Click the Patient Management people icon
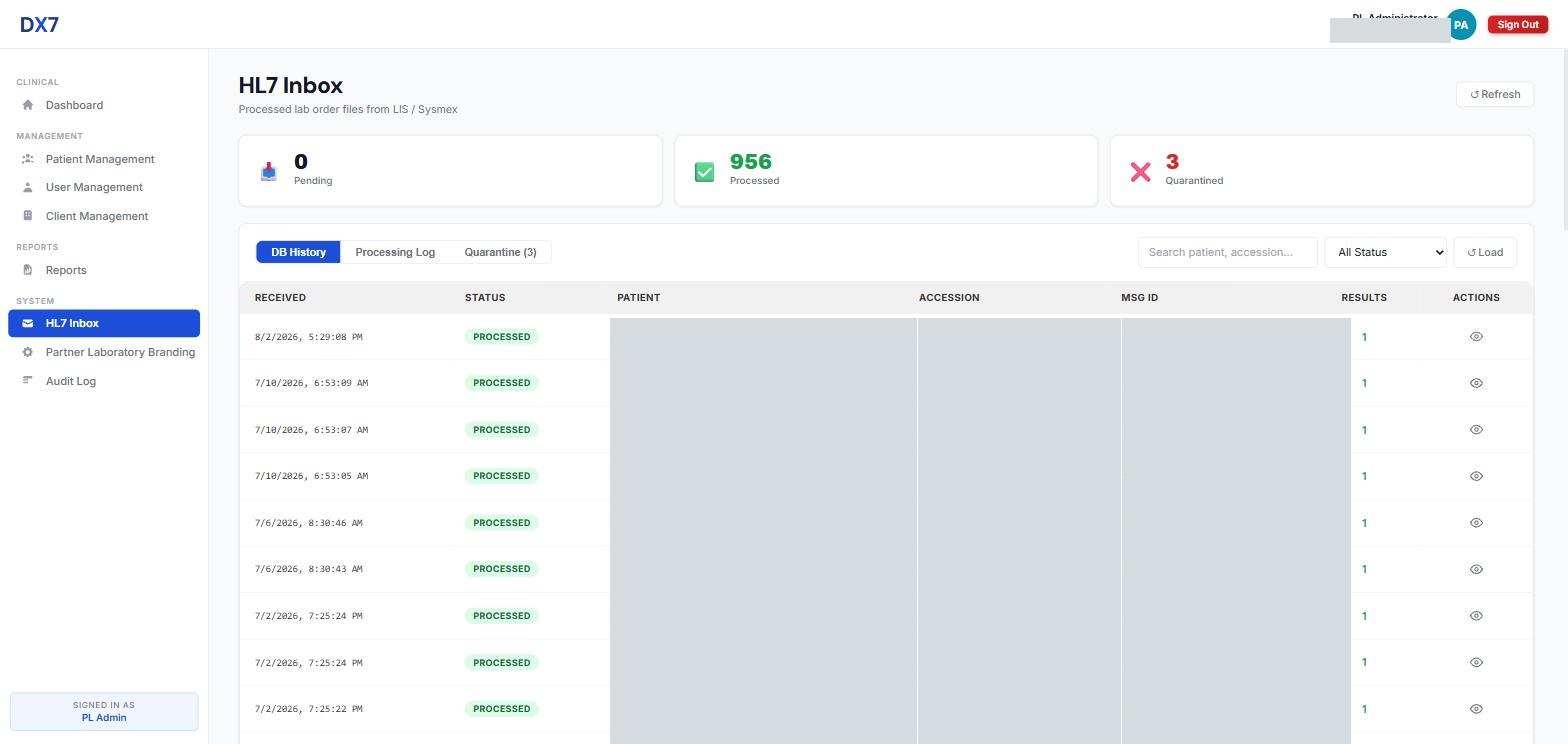Screen dimensions: 1568x744 tap(27, 159)
